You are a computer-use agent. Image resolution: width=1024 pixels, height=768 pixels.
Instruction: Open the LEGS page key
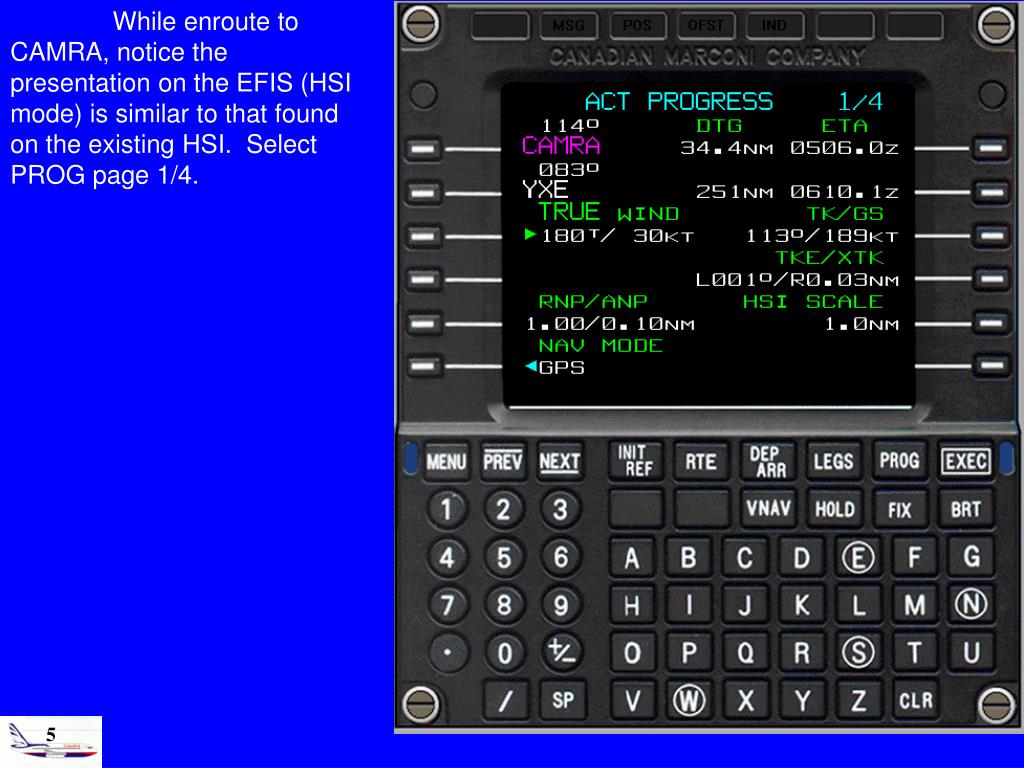(x=833, y=462)
